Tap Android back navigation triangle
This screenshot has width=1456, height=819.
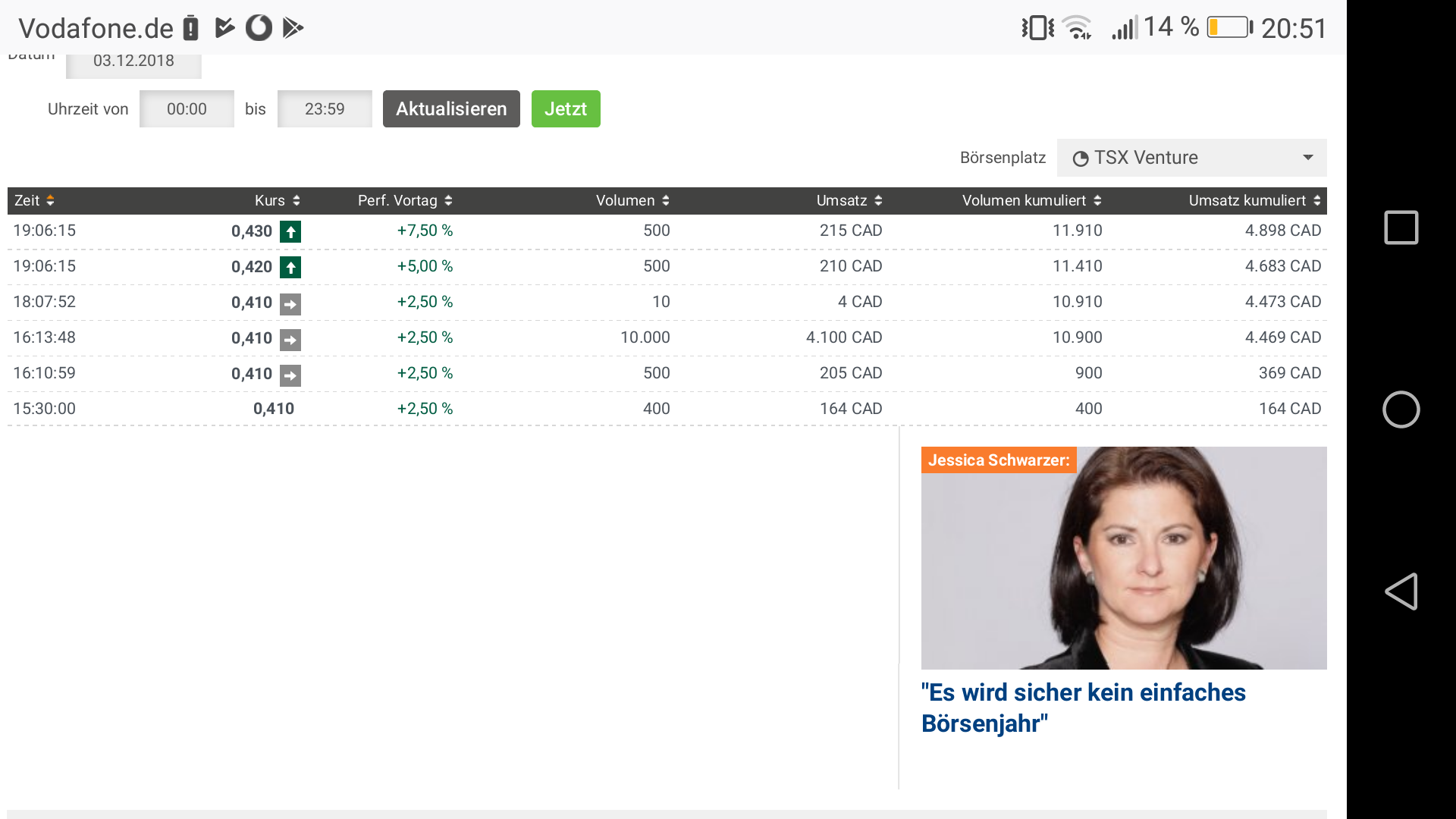click(1401, 591)
